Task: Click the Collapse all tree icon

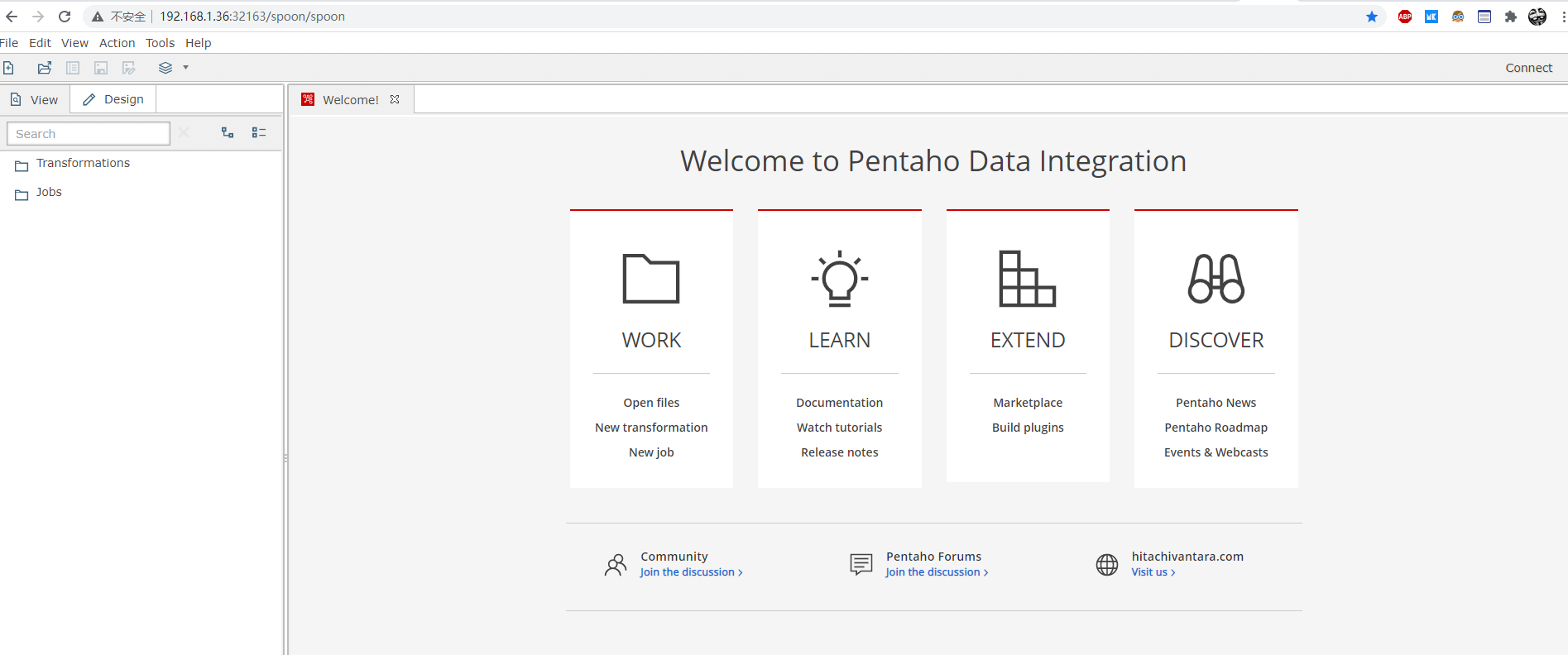Action: tap(259, 132)
